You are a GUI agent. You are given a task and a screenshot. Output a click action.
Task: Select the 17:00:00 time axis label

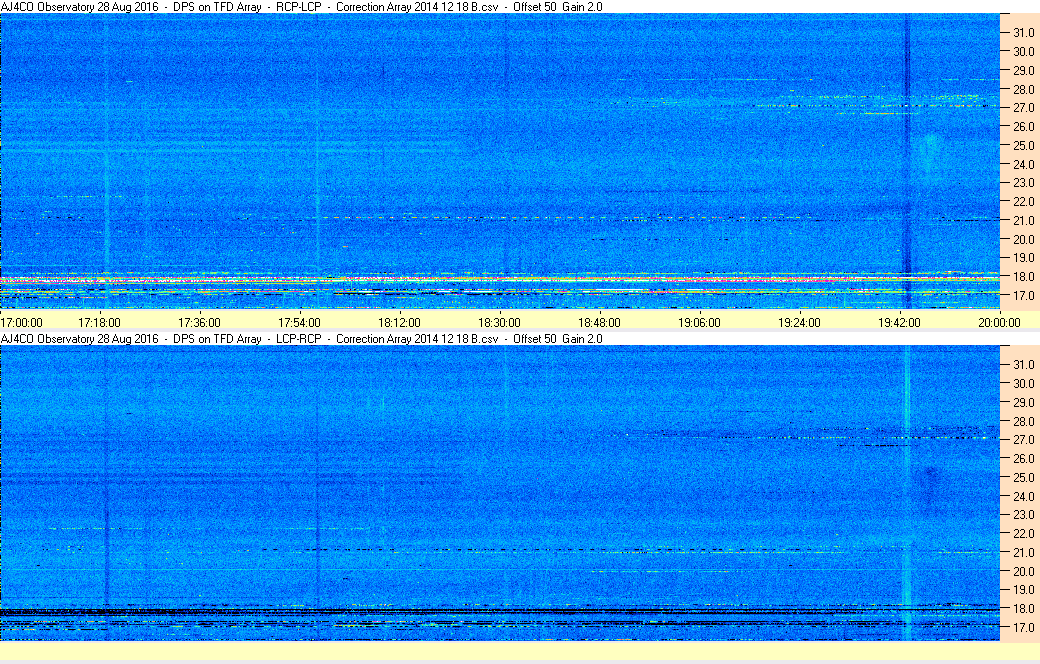coord(21,323)
